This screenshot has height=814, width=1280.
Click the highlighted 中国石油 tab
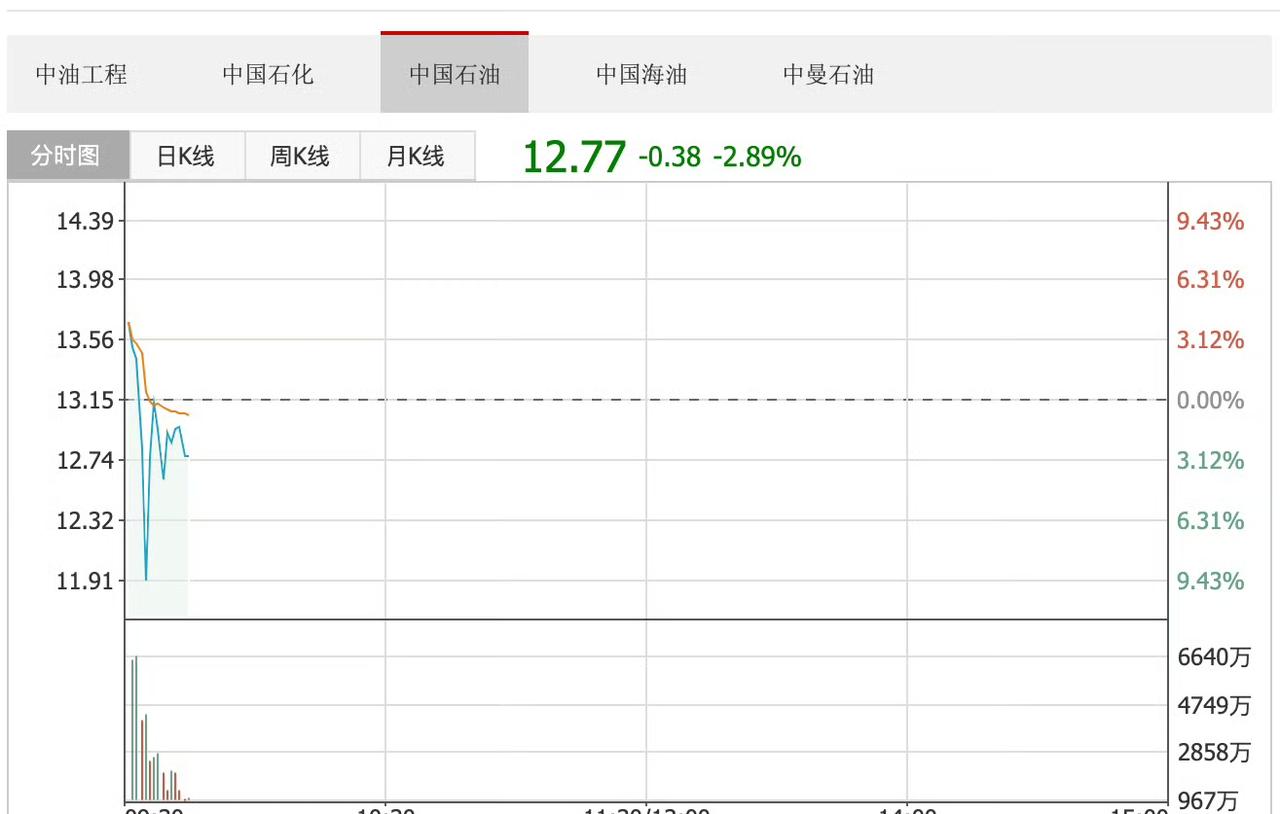(454, 75)
